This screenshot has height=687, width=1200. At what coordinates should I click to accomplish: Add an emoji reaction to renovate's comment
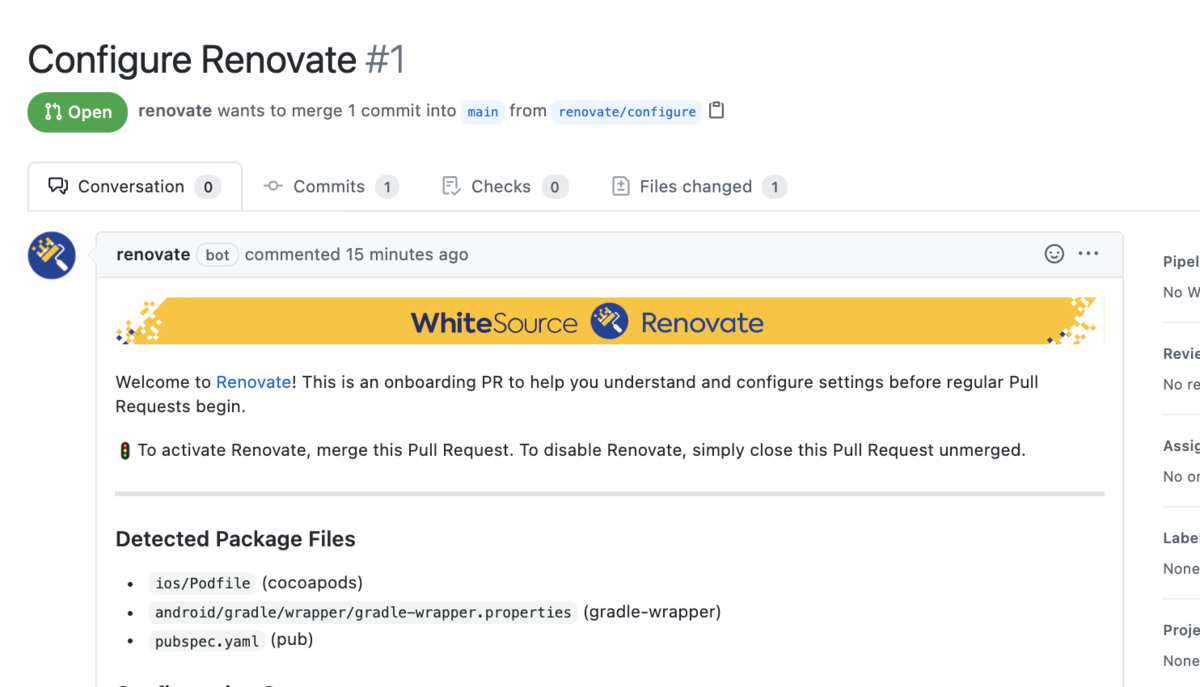[x=1054, y=254]
